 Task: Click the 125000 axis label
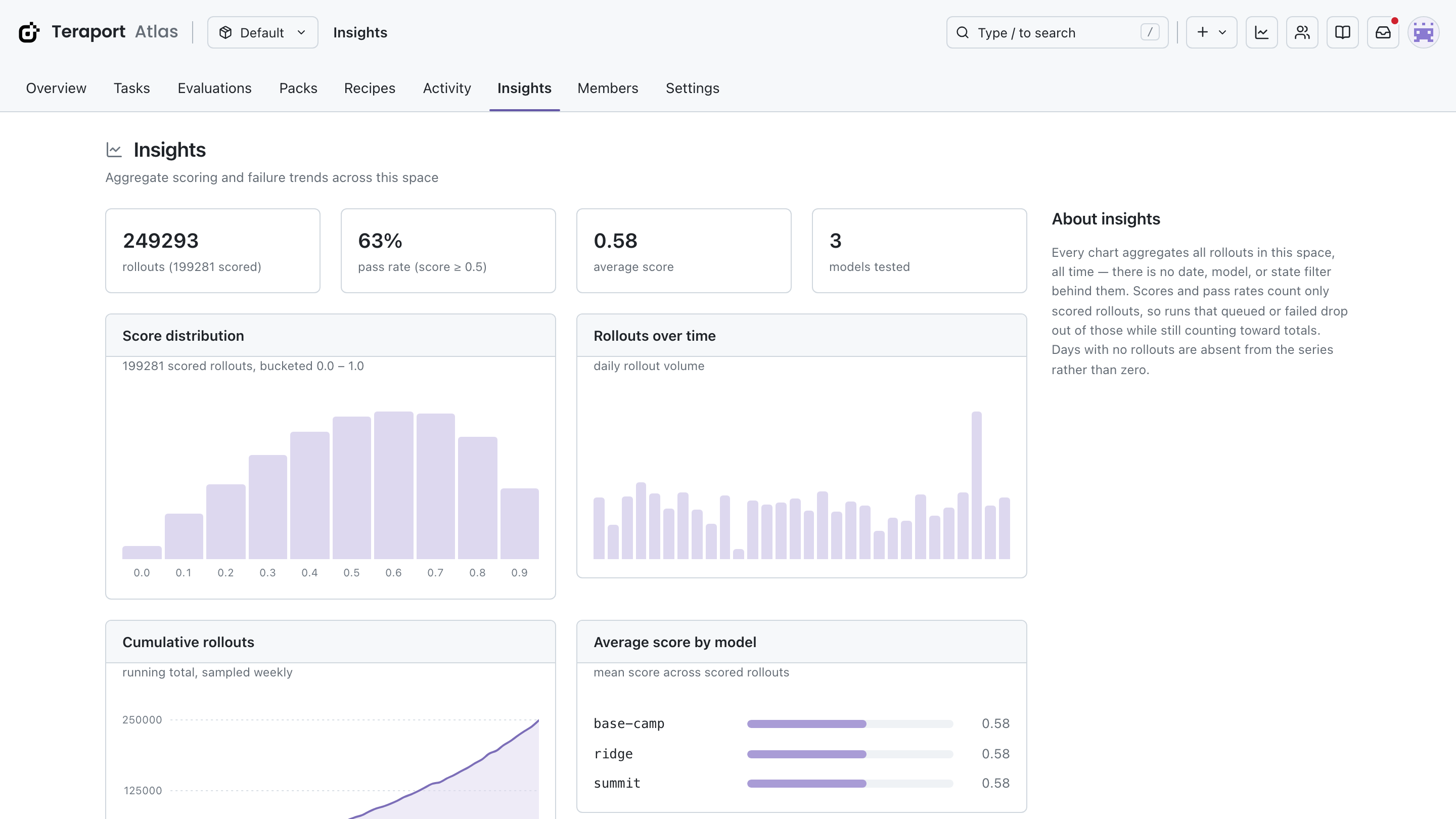(x=143, y=791)
